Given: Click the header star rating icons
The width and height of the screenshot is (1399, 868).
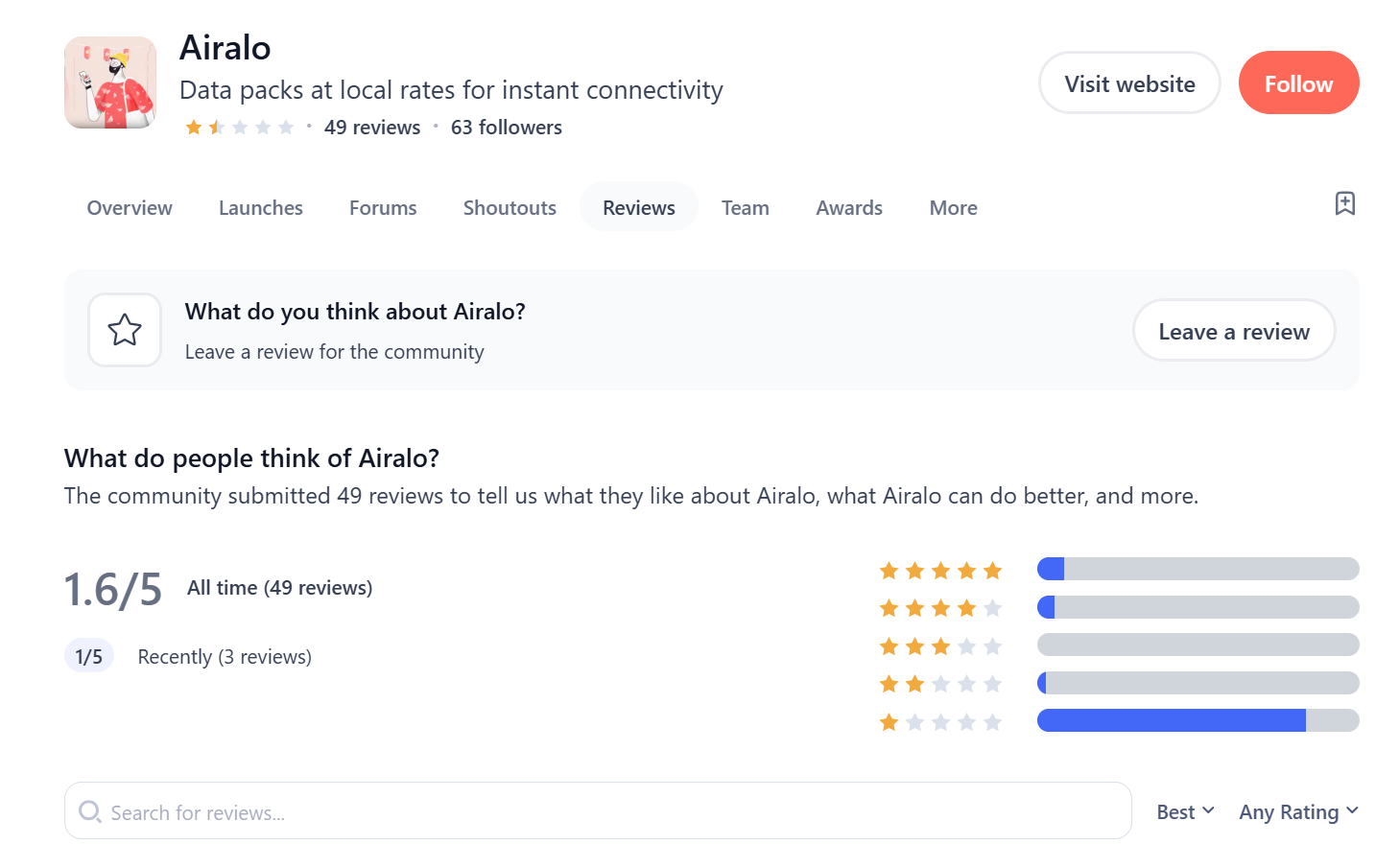Looking at the screenshot, I should [240, 128].
